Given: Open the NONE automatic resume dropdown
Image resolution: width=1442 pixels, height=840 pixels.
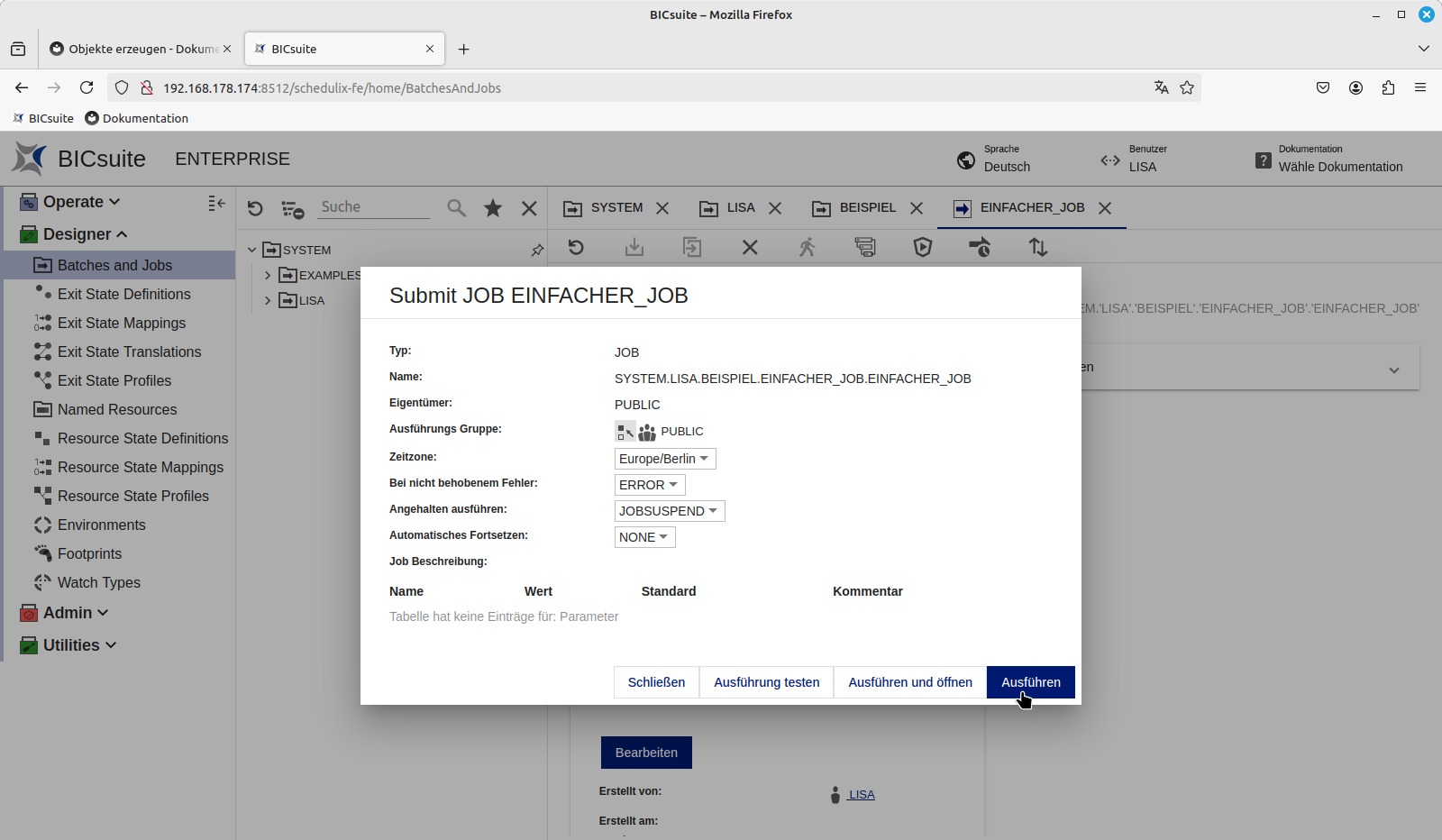Looking at the screenshot, I should [x=644, y=537].
